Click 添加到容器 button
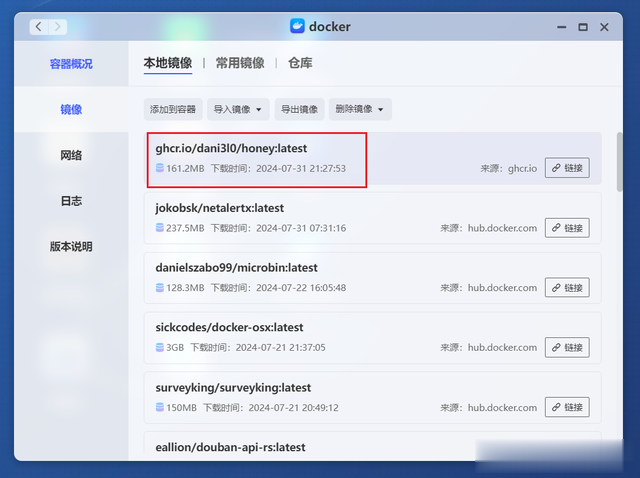This screenshot has width=640, height=478. tap(173, 109)
